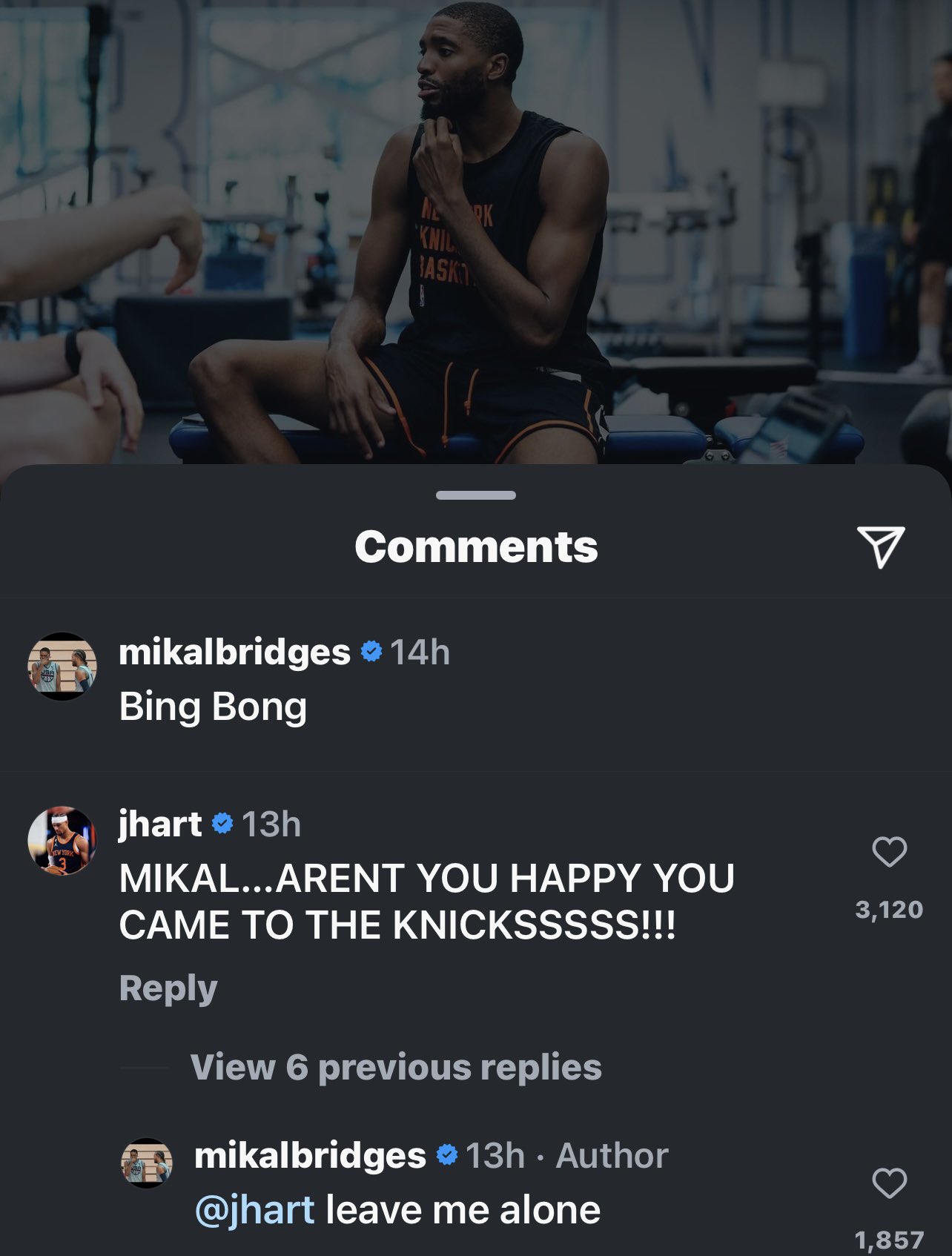Click the comments sheet drag handle
The image size is (952, 1256).
[x=476, y=495]
